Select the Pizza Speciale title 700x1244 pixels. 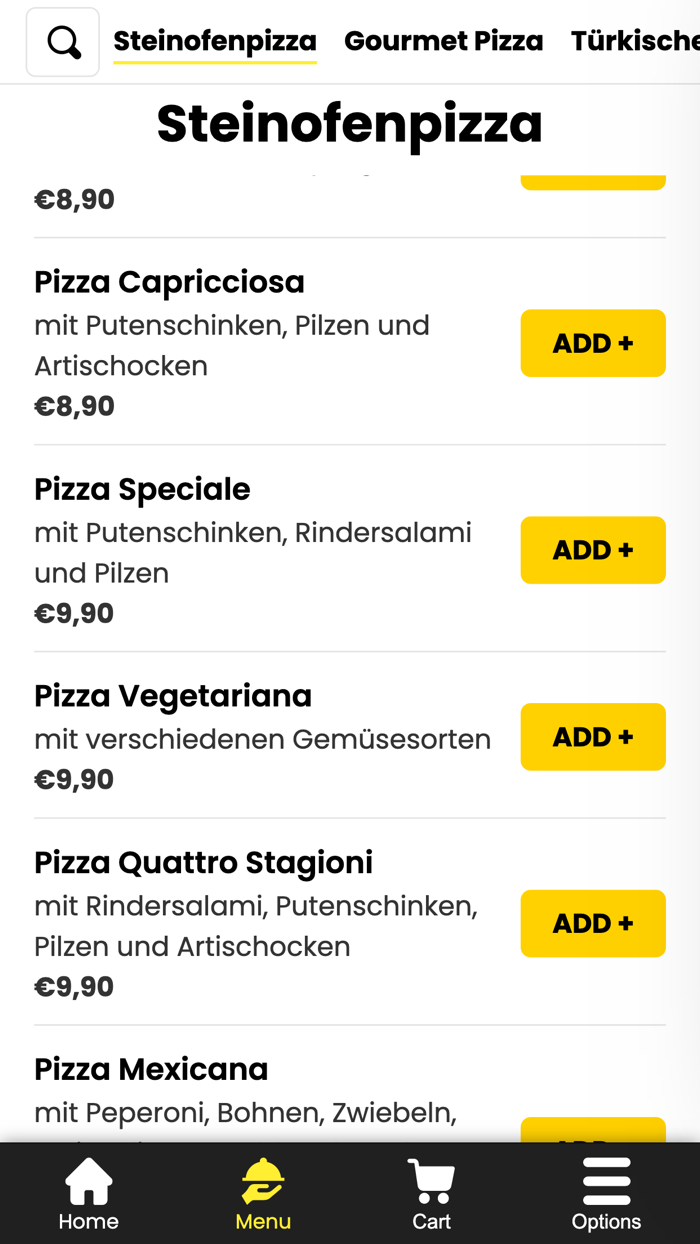pos(142,488)
